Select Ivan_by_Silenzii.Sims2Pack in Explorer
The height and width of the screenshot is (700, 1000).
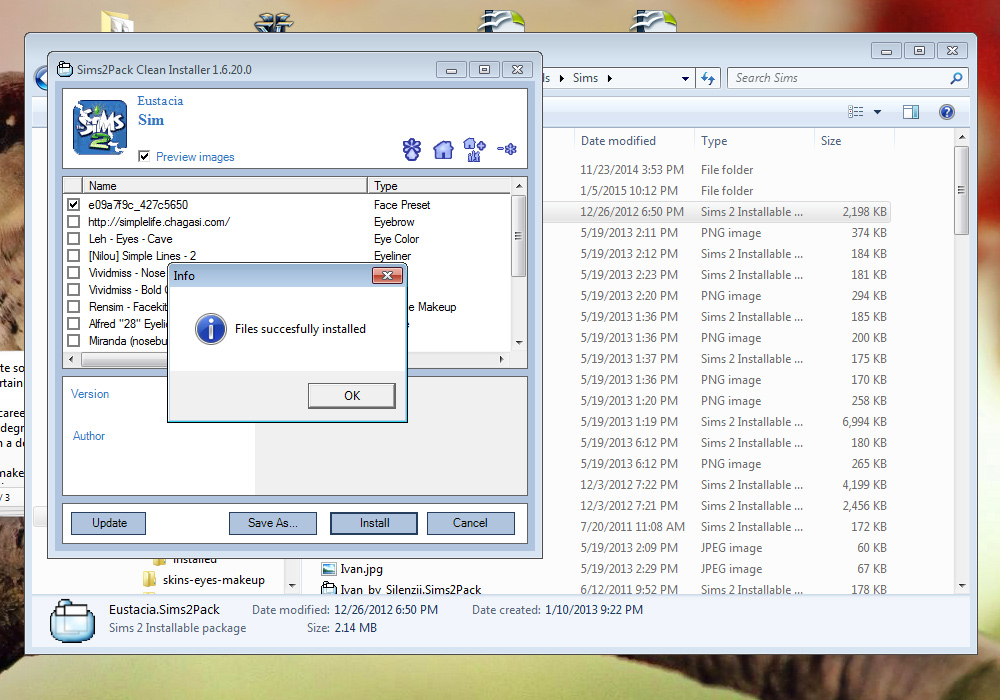tap(411, 590)
